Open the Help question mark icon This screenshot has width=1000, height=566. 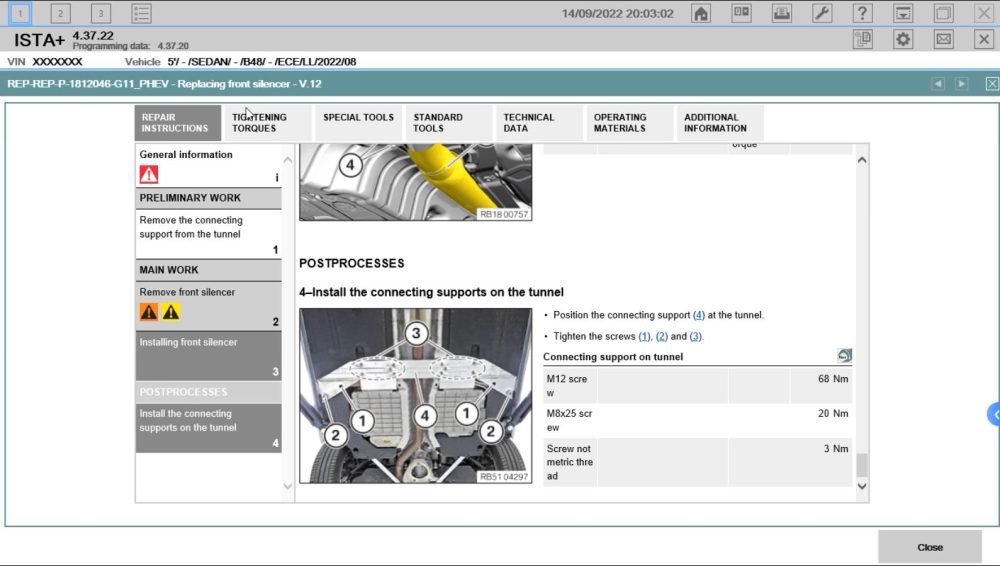click(x=862, y=13)
